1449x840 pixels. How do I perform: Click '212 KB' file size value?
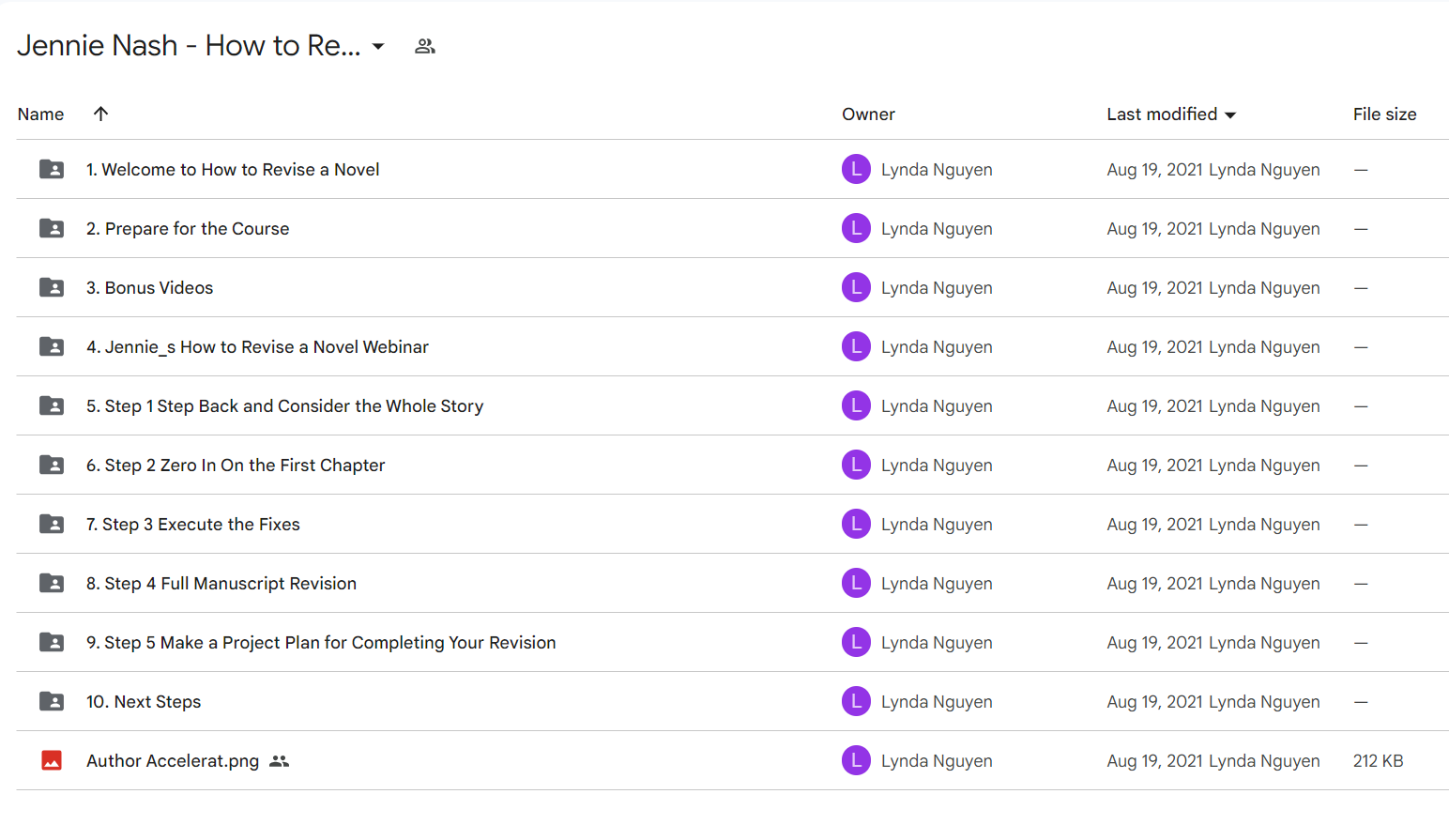(x=1378, y=761)
